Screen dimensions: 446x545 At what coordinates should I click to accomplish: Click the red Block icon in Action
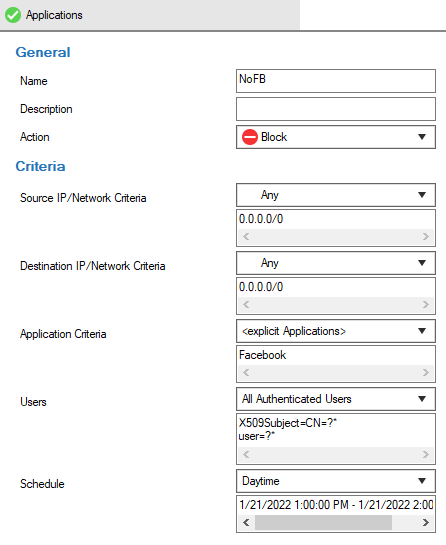click(x=250, y=137)
